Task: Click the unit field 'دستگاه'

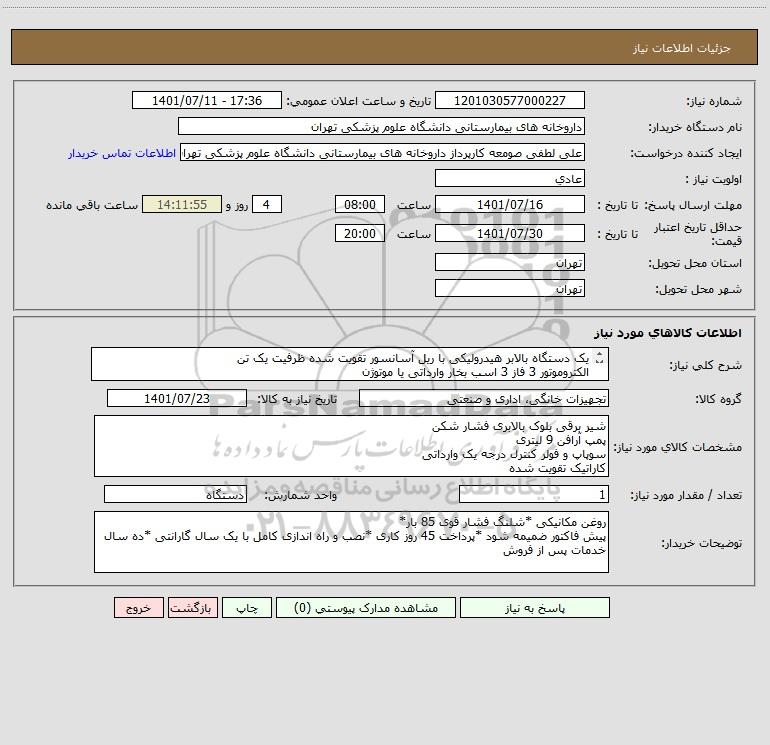Action: [175, 494]
